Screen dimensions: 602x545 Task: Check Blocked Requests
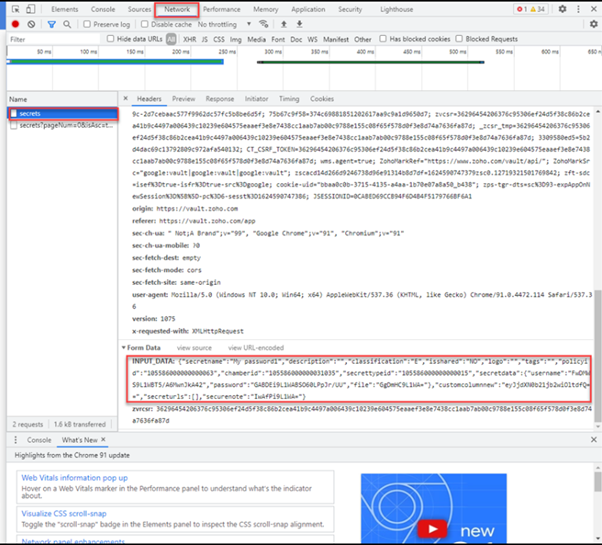459,39
